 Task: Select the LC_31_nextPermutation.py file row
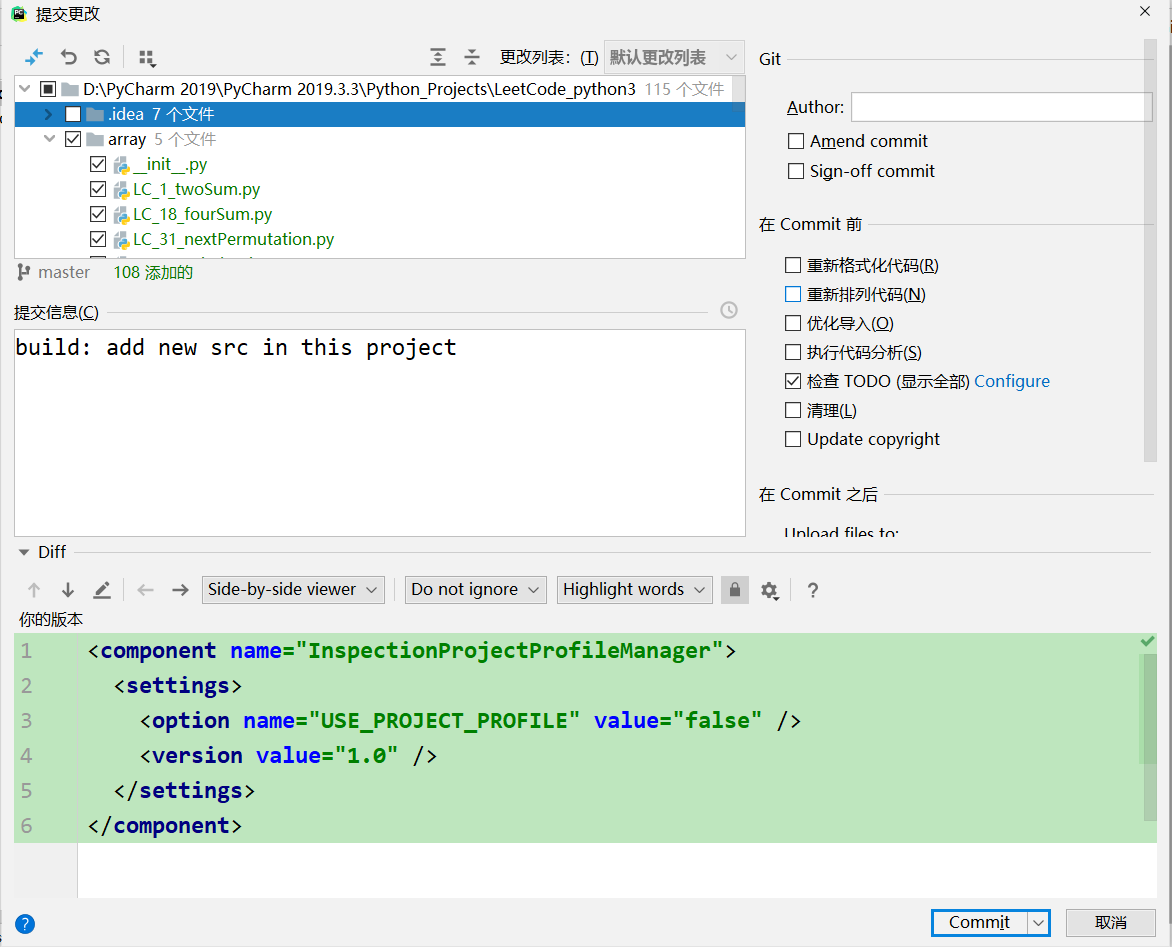click(x=380, y=239)
